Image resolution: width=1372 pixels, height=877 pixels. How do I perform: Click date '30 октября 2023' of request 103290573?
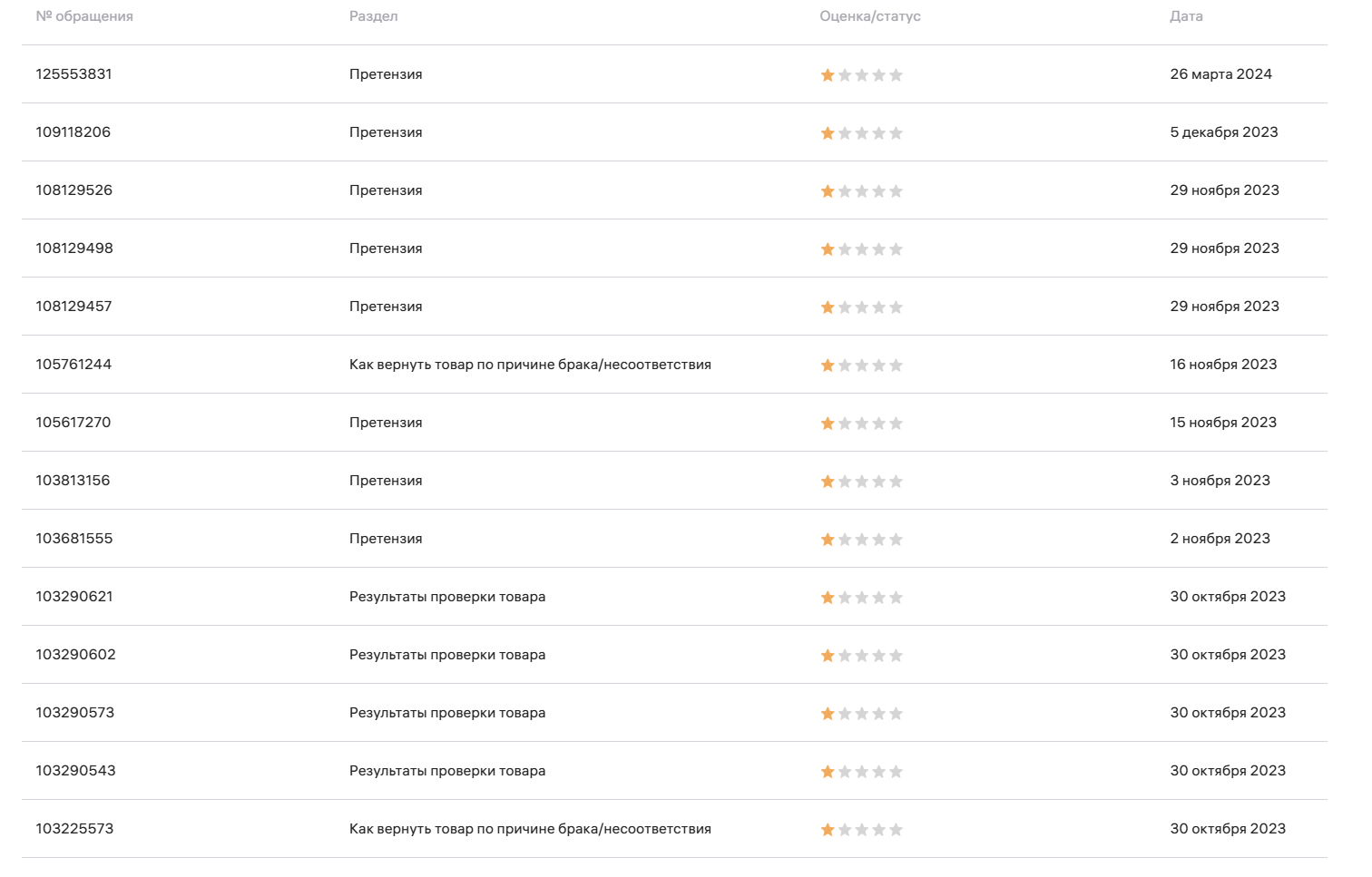[1228, 713]
